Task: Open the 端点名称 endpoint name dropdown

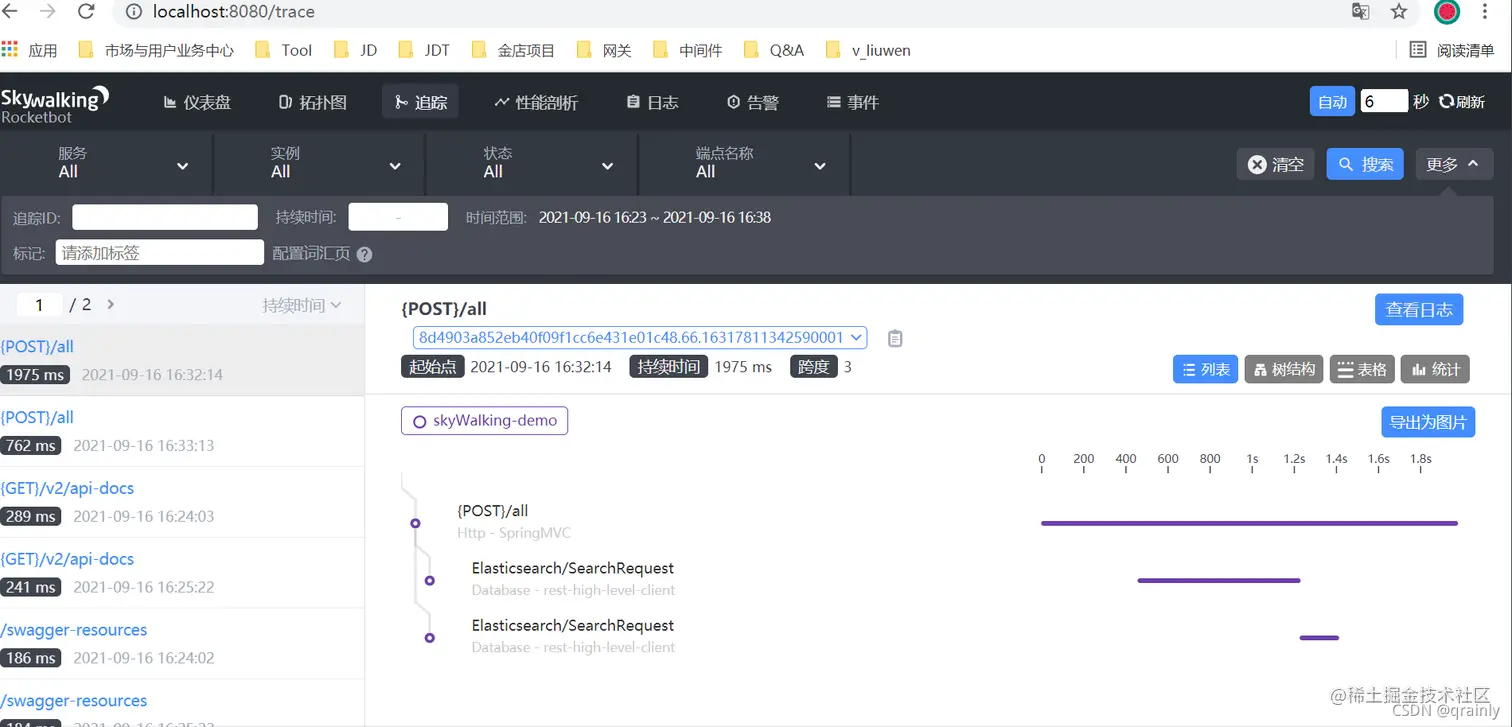Action: [819, 165]
